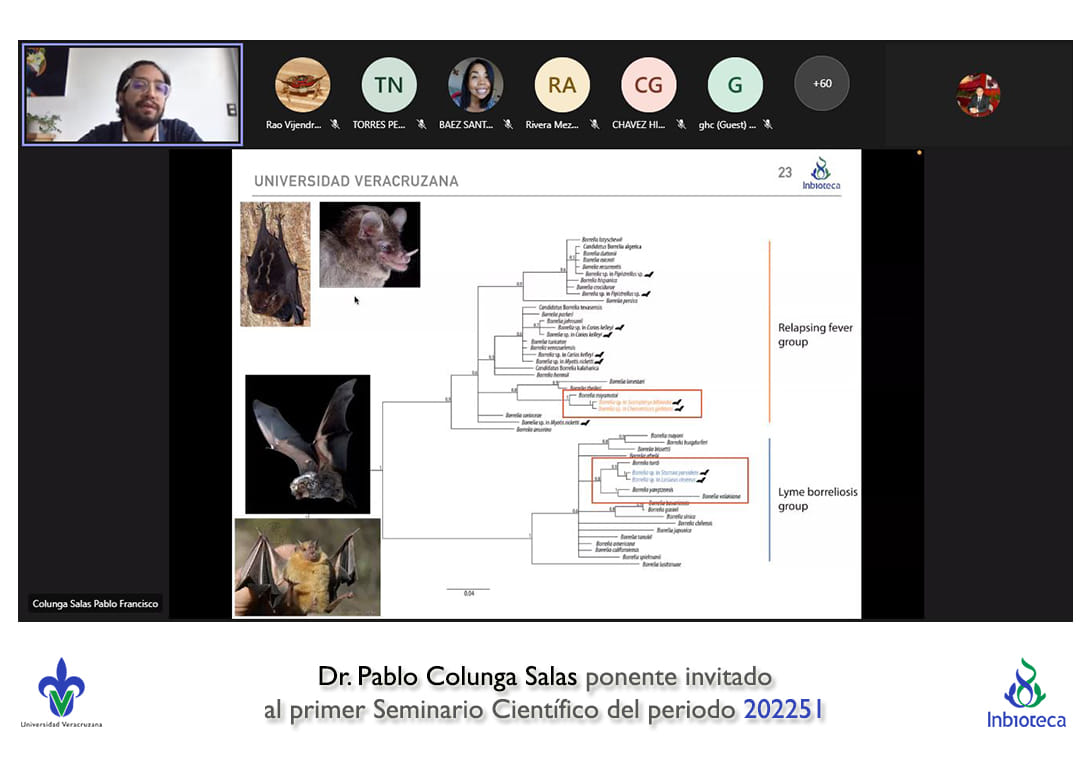Select the G guest participant avatar
The width and height of the screenshot is (1090, 760).
[x=735, y=85]
